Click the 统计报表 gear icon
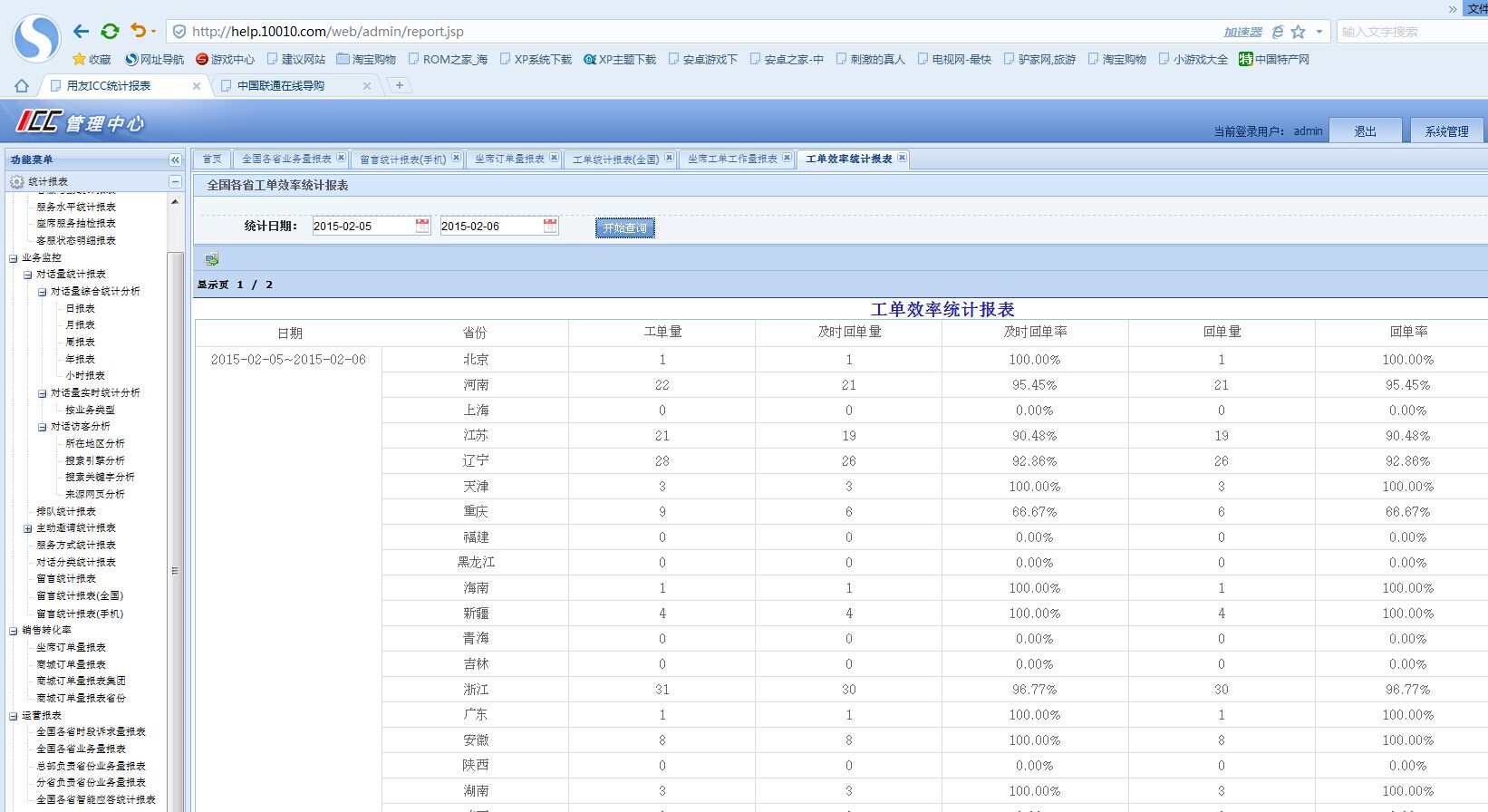 pyautogui.click(x=16, y=181)
